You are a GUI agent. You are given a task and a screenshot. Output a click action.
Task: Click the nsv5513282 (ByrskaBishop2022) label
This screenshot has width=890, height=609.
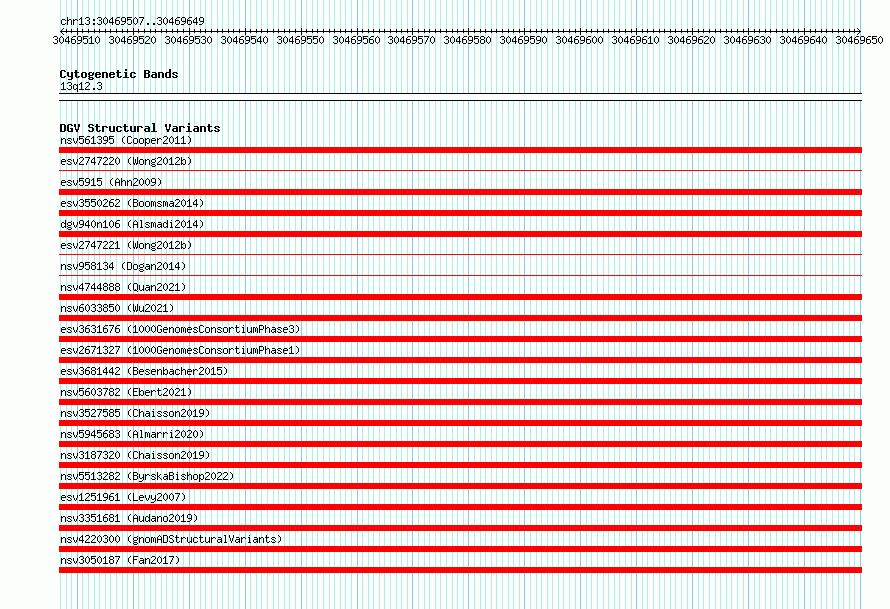click(x=147, y=476)
